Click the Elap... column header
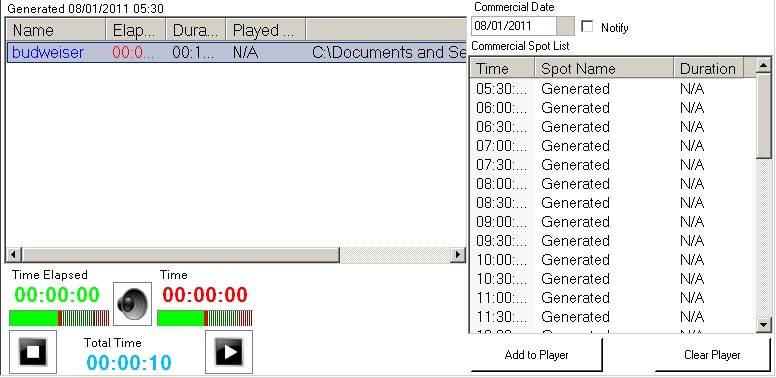The width and height of the screenshot is (776, 378). [x=136, y=30]
